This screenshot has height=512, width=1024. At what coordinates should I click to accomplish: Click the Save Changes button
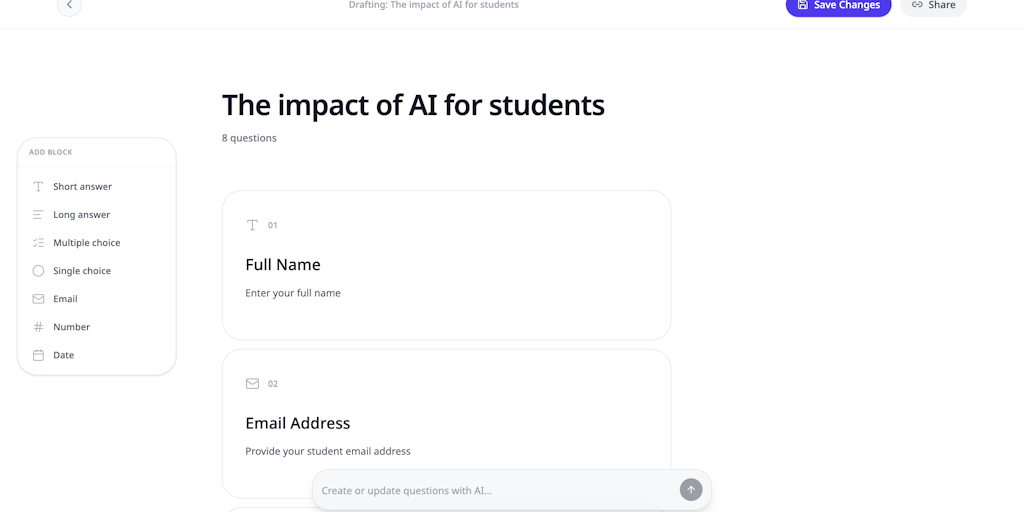point(838,6)
